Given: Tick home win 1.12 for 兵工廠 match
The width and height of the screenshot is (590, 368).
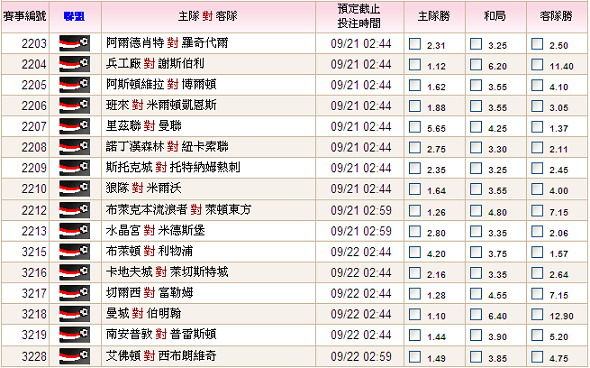Looking at the screenshot, I should tap(415, 65).
